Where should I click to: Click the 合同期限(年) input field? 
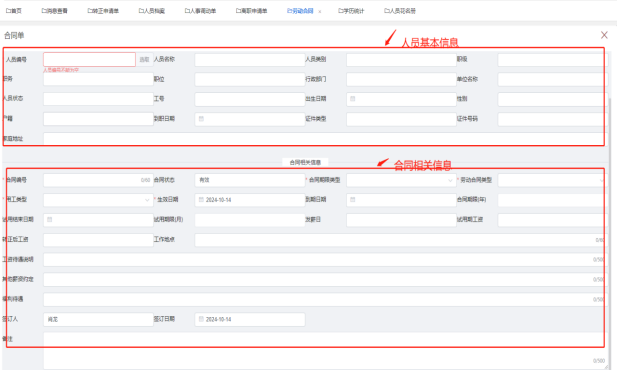pos(552,200)
